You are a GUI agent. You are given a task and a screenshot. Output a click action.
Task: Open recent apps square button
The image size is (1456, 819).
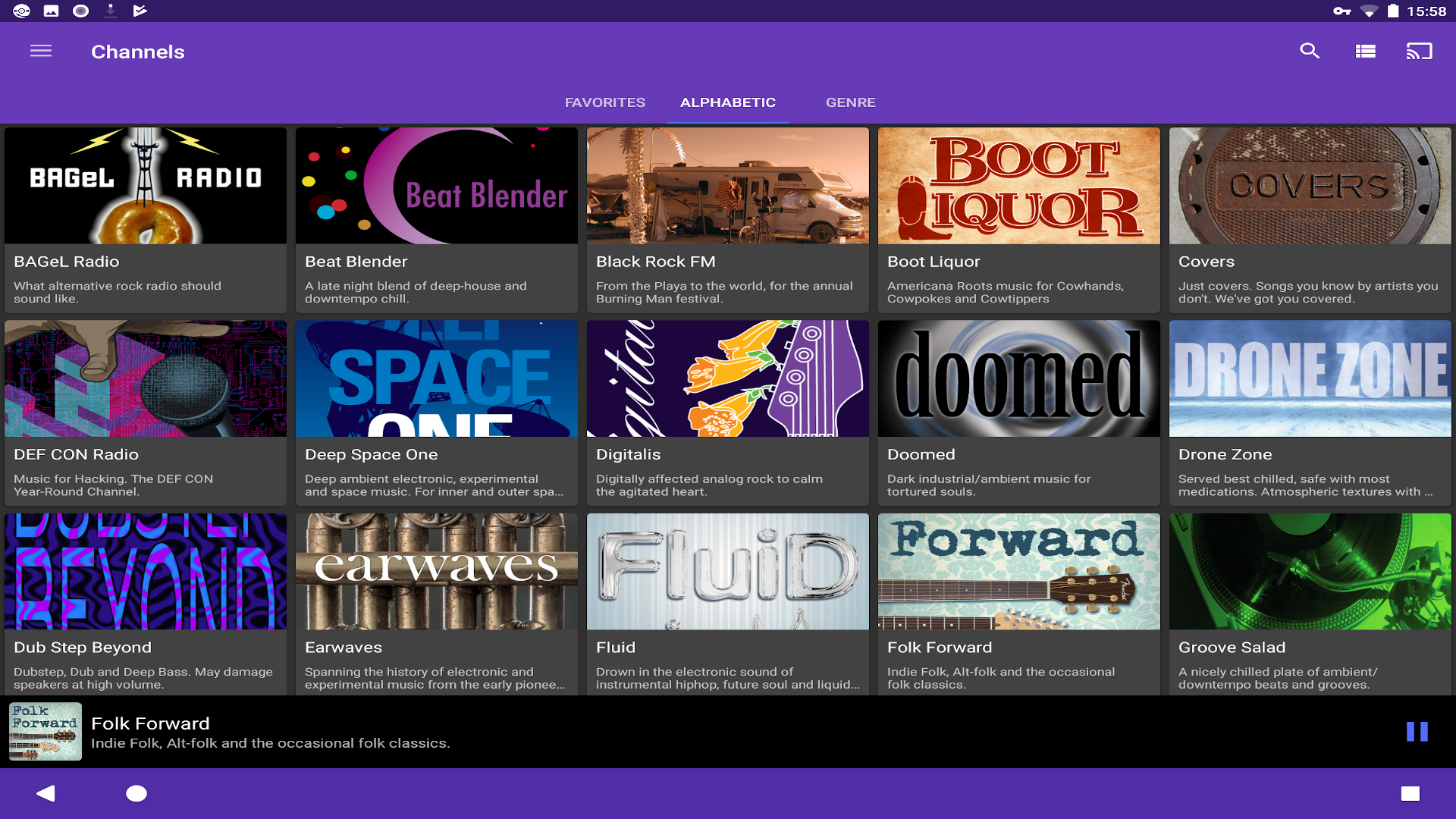pos(1410,793)
